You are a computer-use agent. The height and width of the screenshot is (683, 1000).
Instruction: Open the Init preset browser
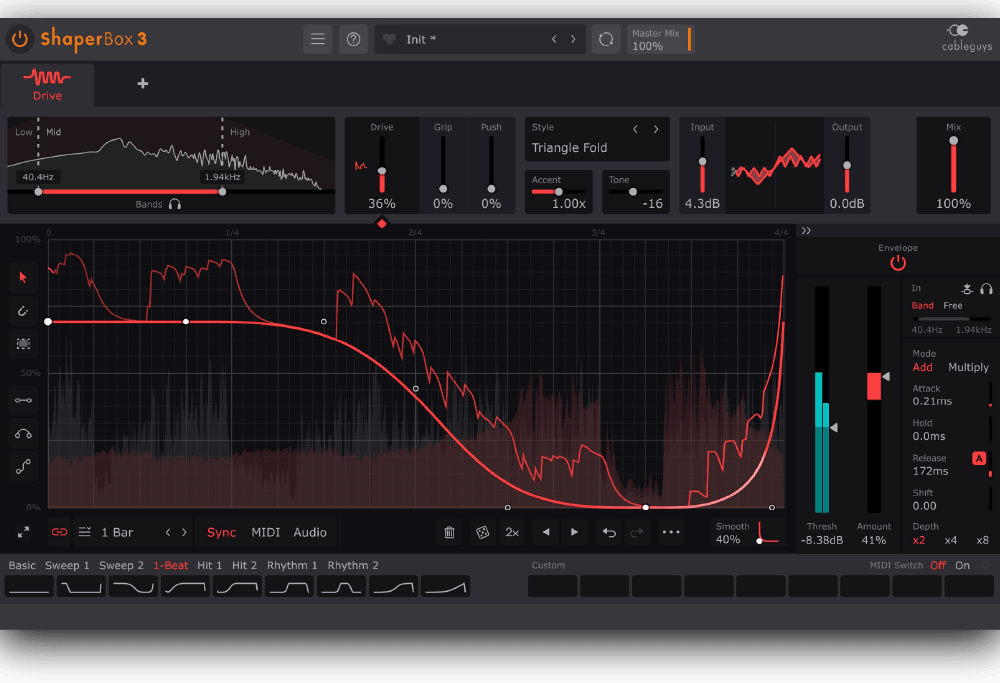pos(421,40)
